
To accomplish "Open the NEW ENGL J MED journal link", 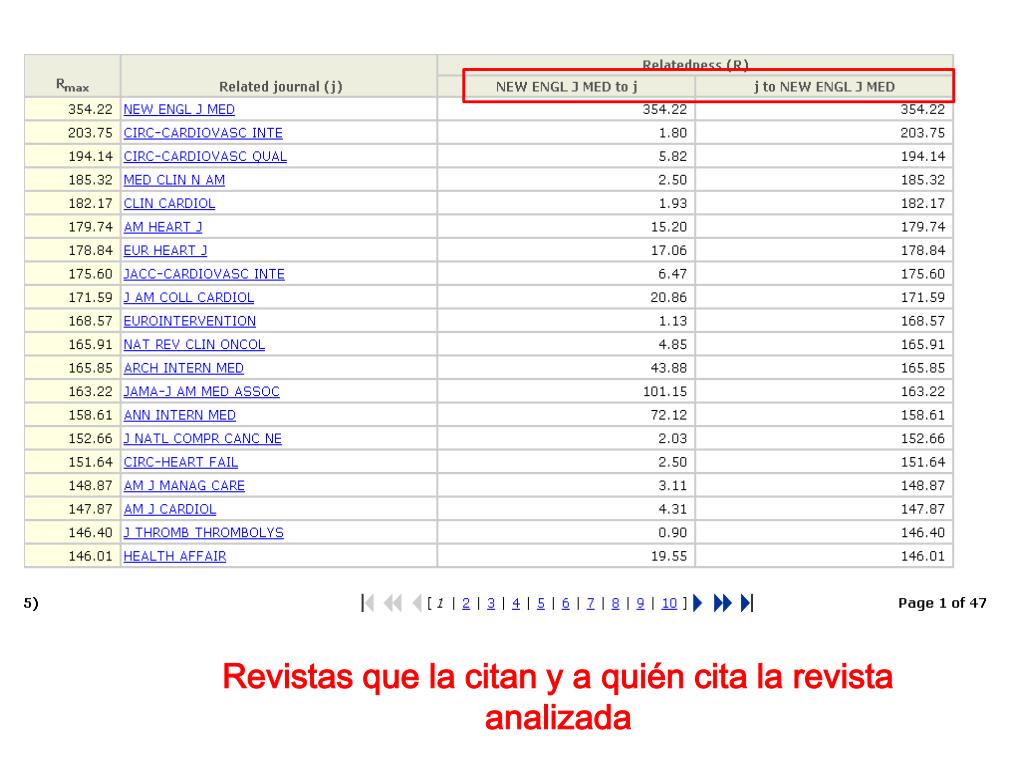I will point(179,110).
